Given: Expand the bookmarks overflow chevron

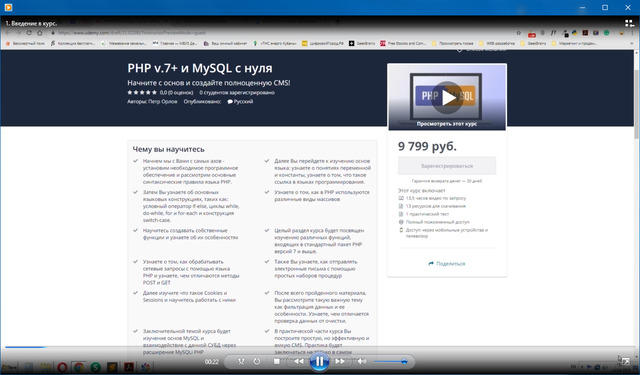Looking at the screenshot, I should coord(632,43).
